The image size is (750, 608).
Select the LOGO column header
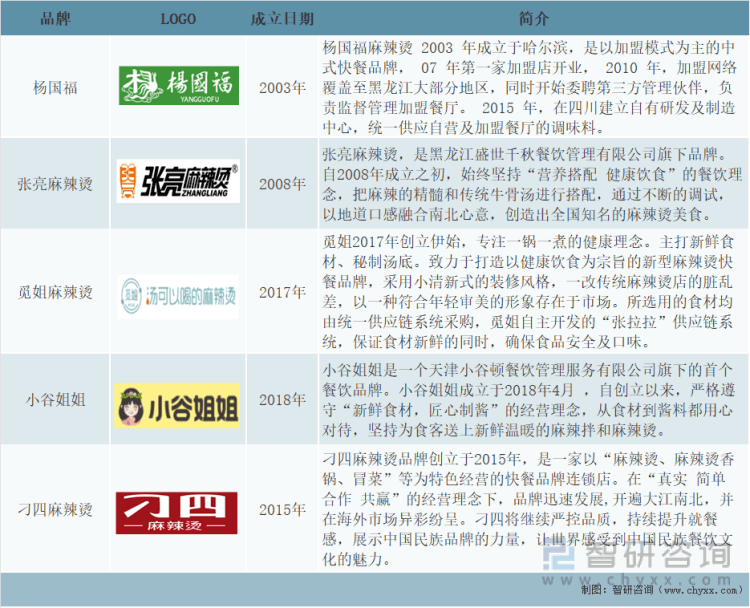178,19
